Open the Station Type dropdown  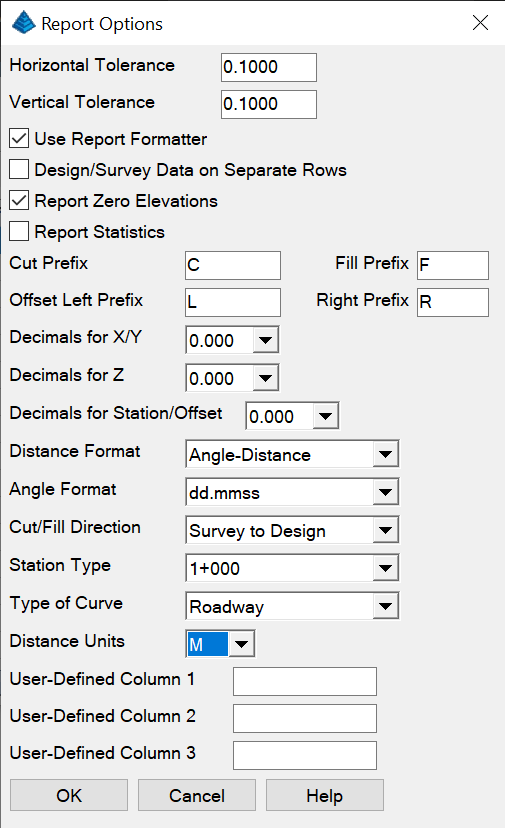pyautogui.click(x=386, y=568)
